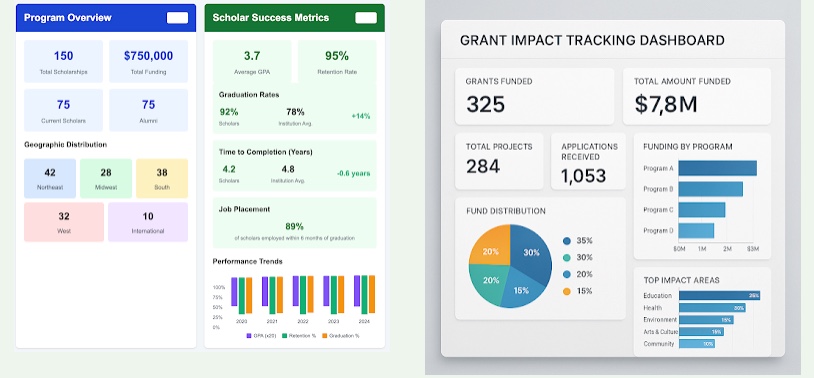
Task: Click the Grants Funded 325 card
Action: tap(535, 97)
